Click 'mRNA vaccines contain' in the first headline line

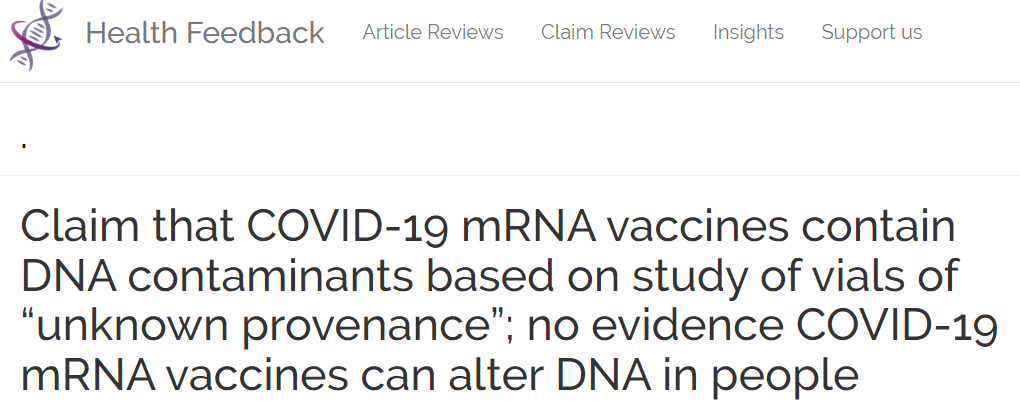708,226
